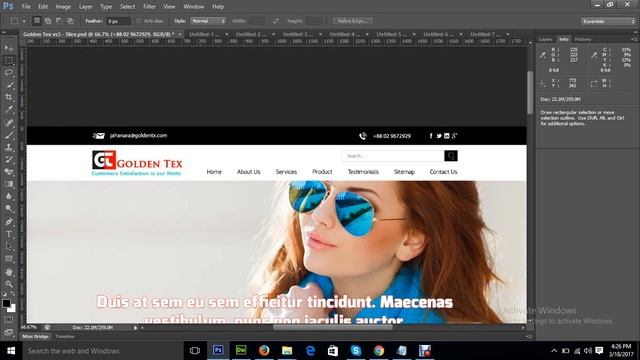The image size is (640, 360).
Task: Swap width and height values
Action: click(x=276, y=21)
